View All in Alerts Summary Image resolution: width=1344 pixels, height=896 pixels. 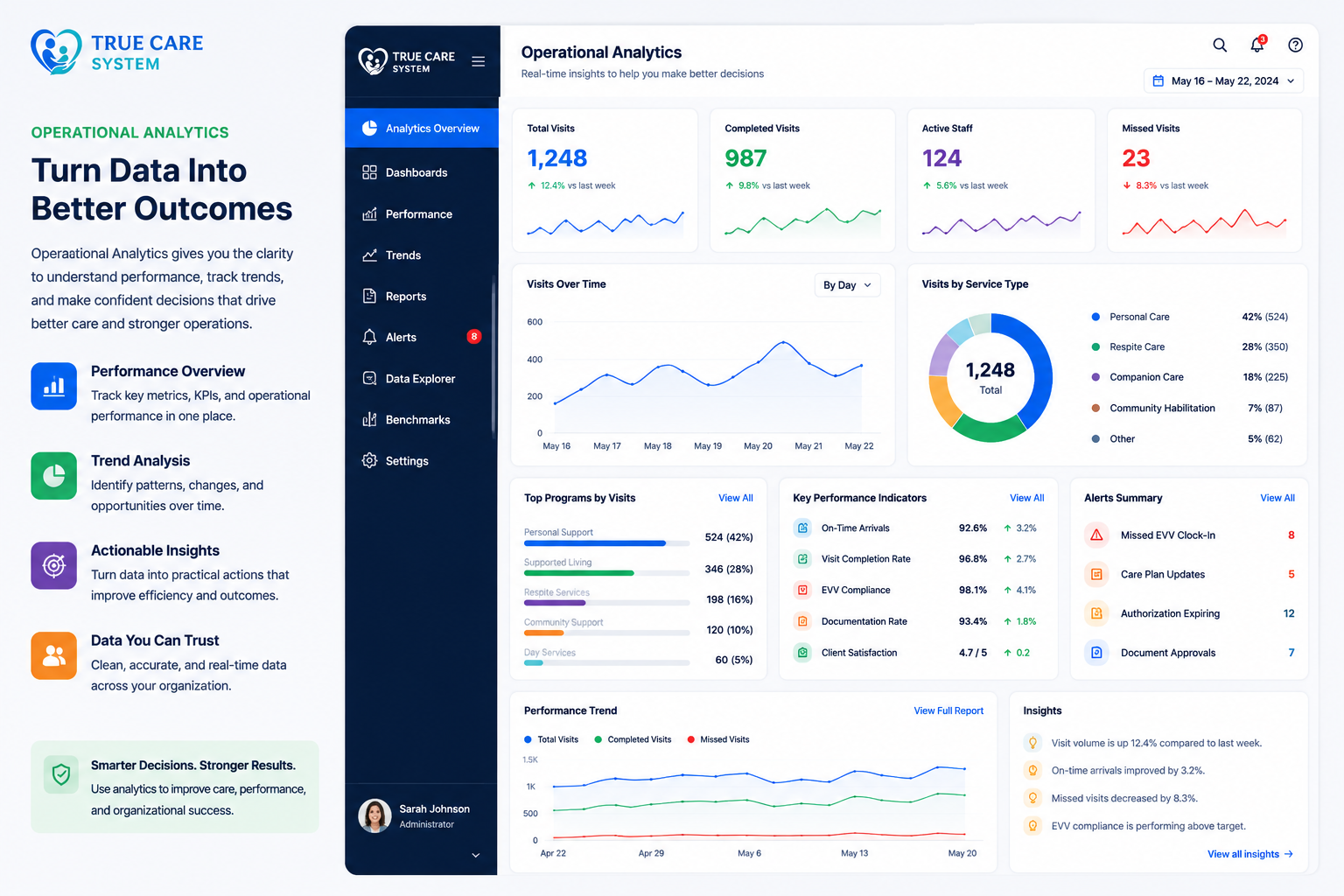point(1277,498)
